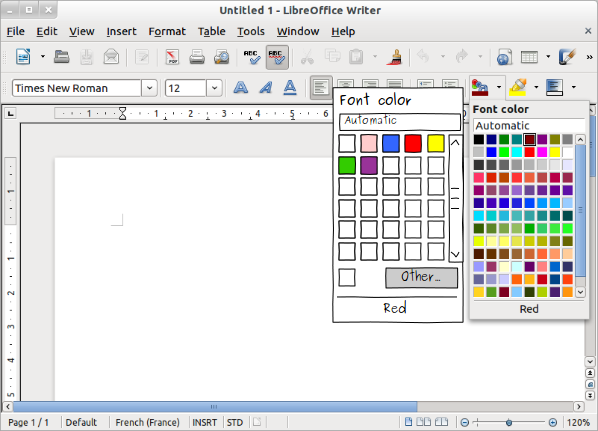Click the color palette scroll-down arrow
The width and height of the screenshot is (598, 431).
(580, 292)
